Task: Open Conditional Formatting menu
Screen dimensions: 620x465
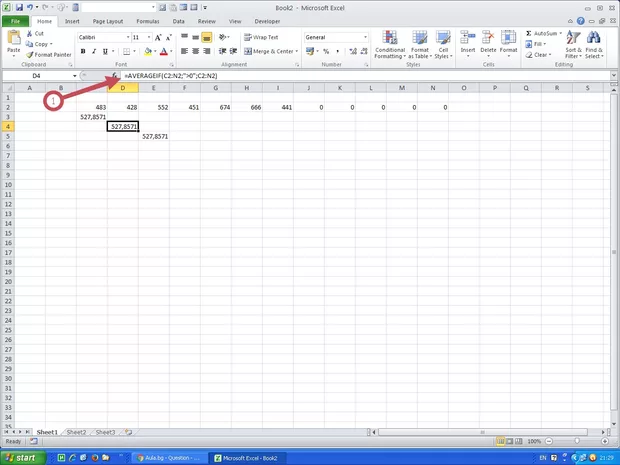Action: pos(390,45)
